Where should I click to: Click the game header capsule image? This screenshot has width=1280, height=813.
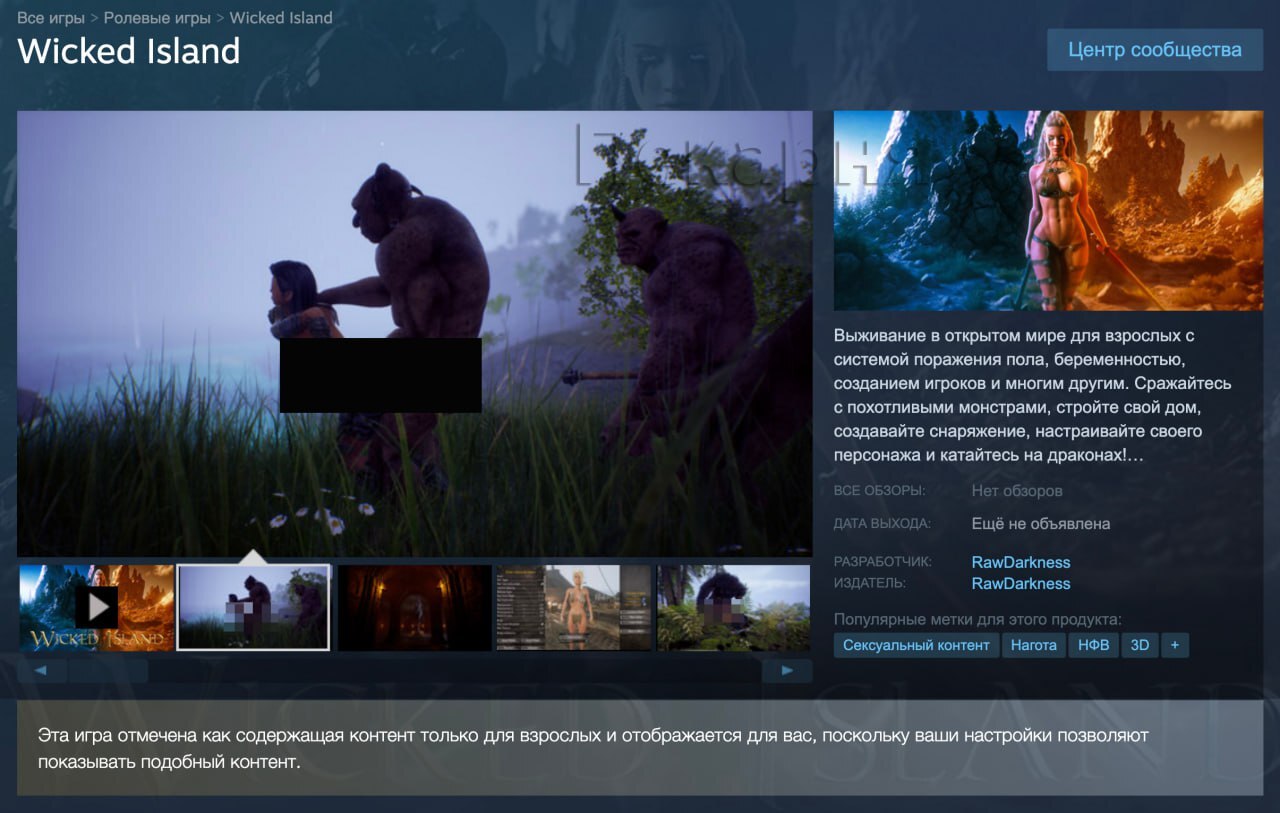(1048, 210)
